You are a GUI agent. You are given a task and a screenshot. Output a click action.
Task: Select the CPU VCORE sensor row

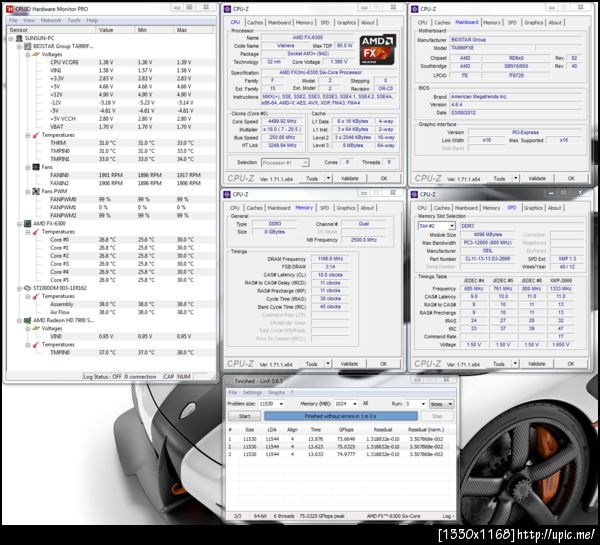111,62
